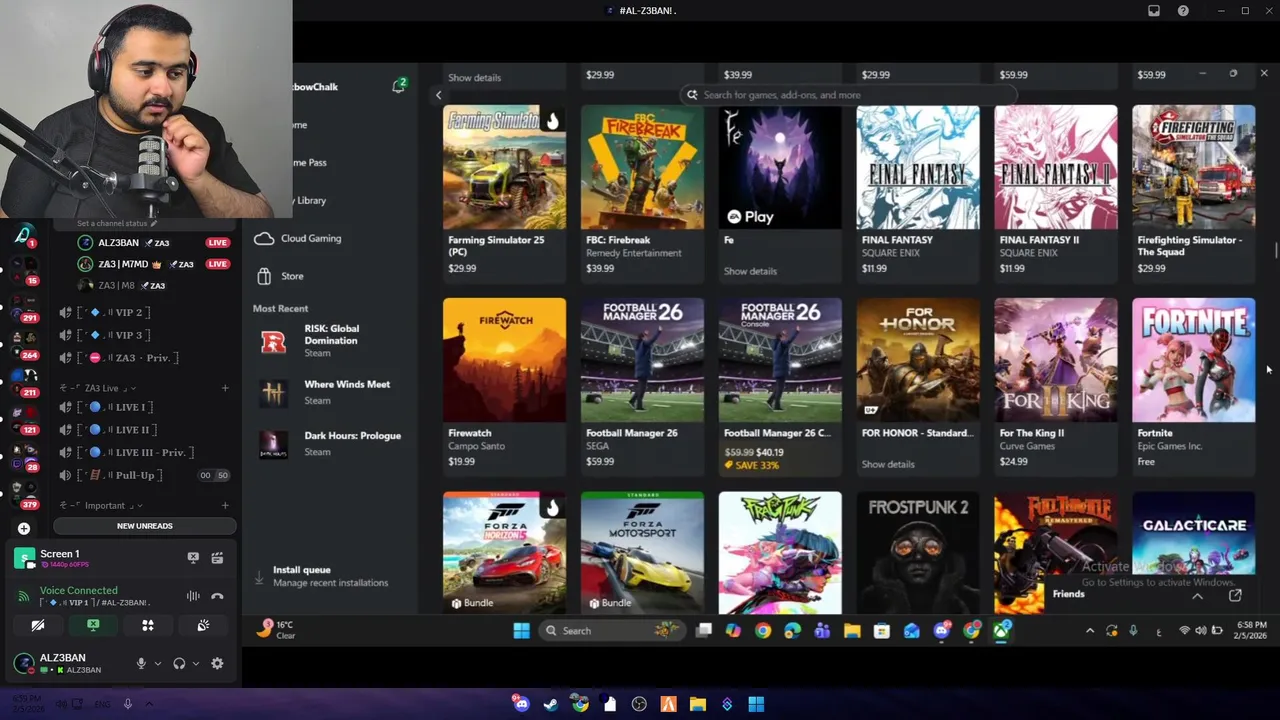
Task: Click the Xbox vertical scrollbar thumb
Action: (x=1274, y=250)
